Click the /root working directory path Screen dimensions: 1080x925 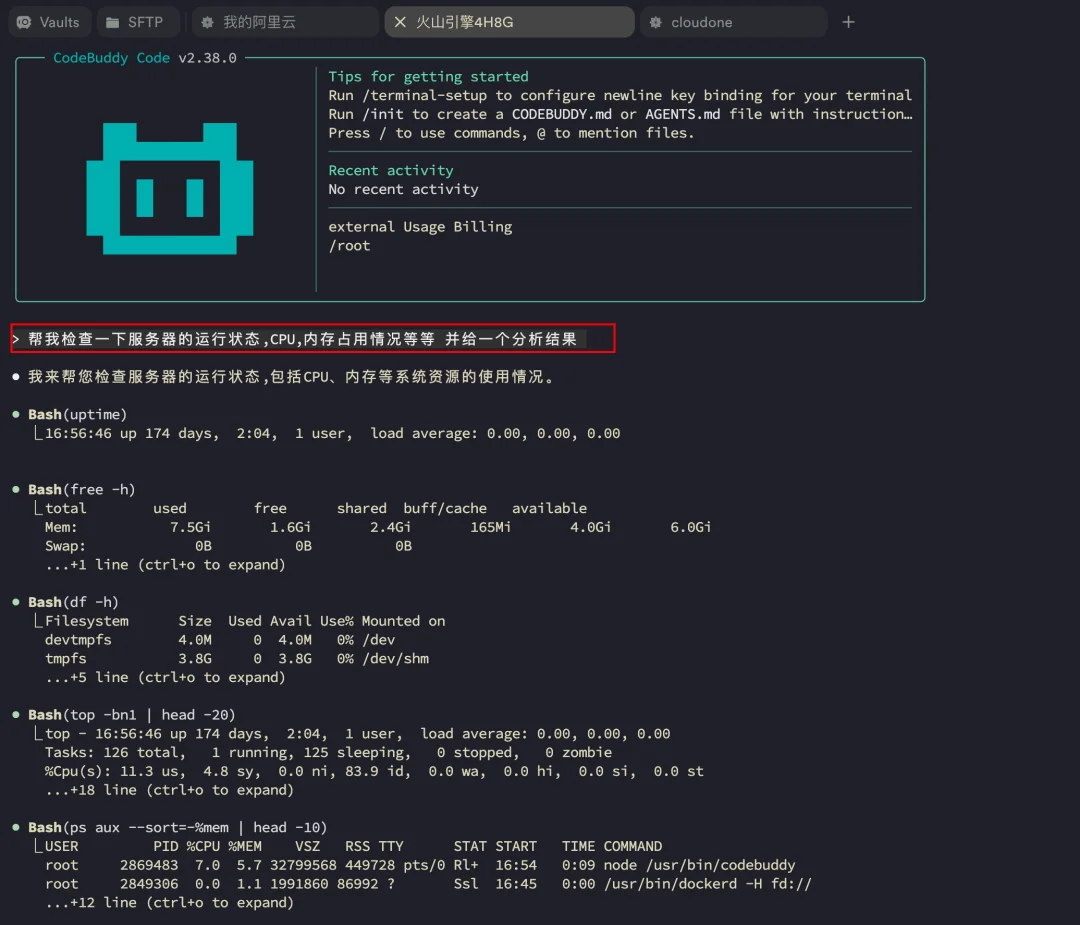coord(349,246)
